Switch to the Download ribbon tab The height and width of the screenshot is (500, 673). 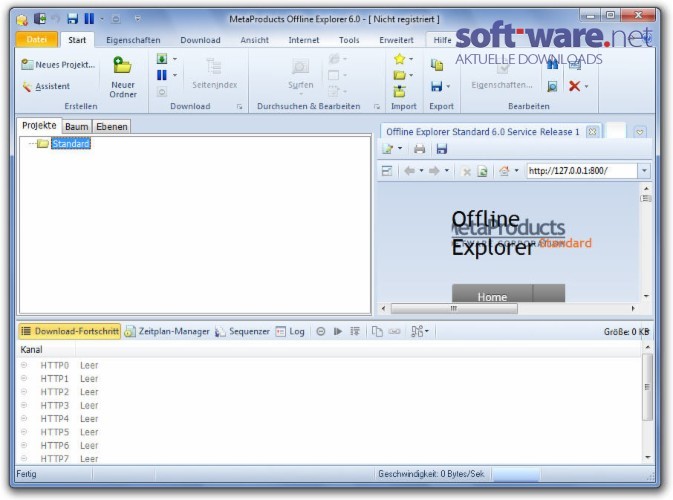(200, 40)
